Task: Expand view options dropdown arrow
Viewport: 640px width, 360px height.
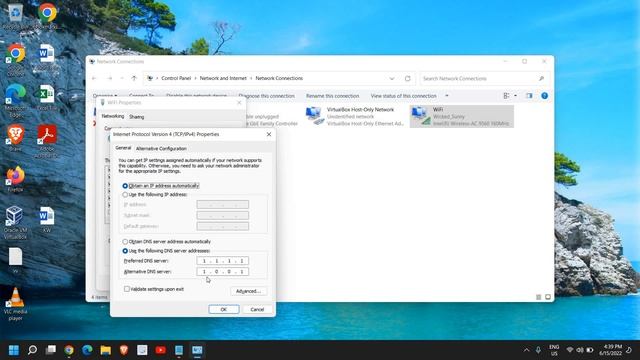Action: [516, 96]
